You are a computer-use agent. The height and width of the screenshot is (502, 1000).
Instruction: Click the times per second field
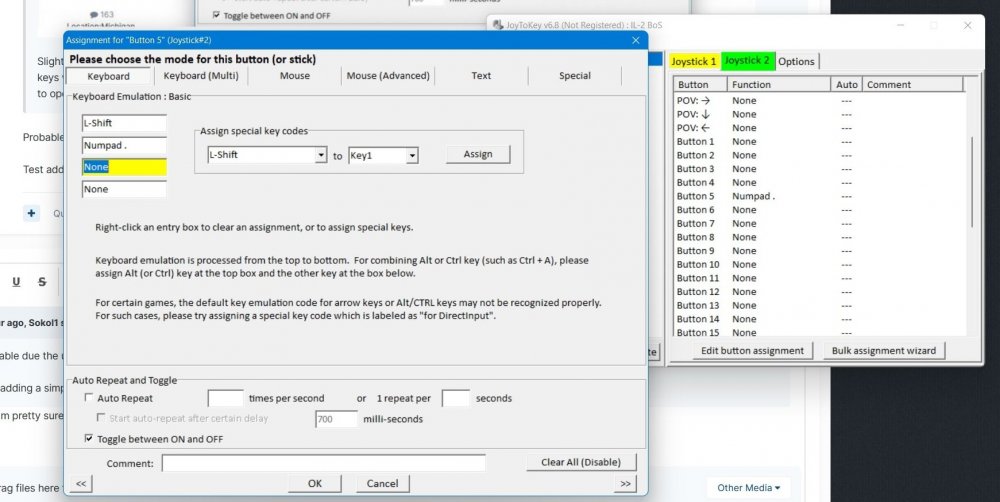click(226, 398)
